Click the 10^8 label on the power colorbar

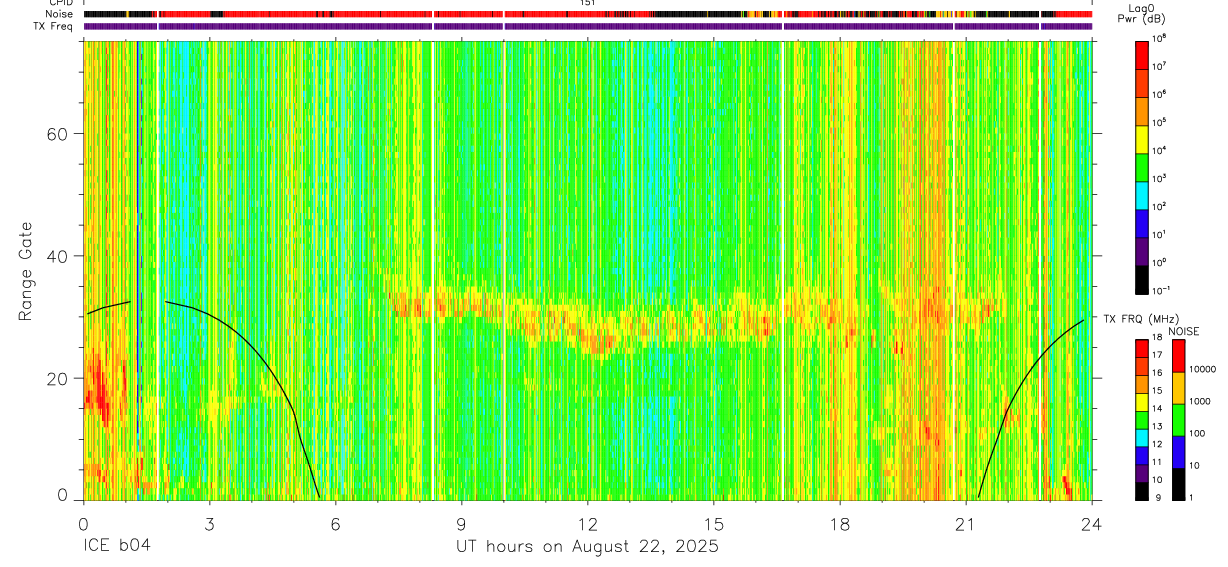pos(1159,37)
